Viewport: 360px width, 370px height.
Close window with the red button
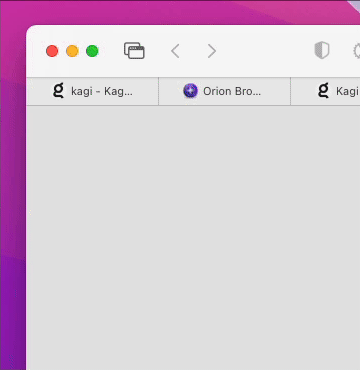click(52, 51)
